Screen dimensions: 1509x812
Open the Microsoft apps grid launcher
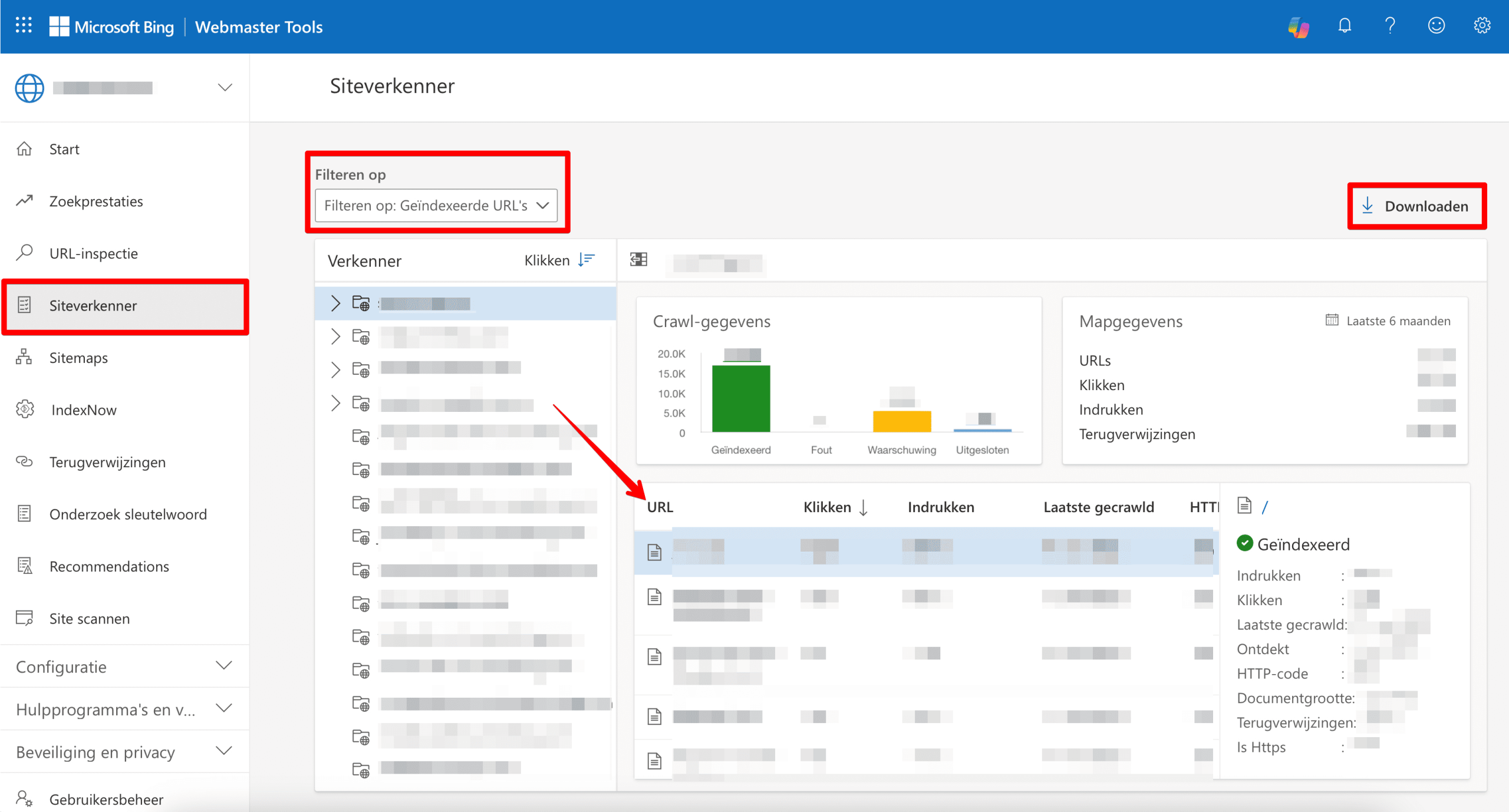pyautogui.click(x=24, y=25)
